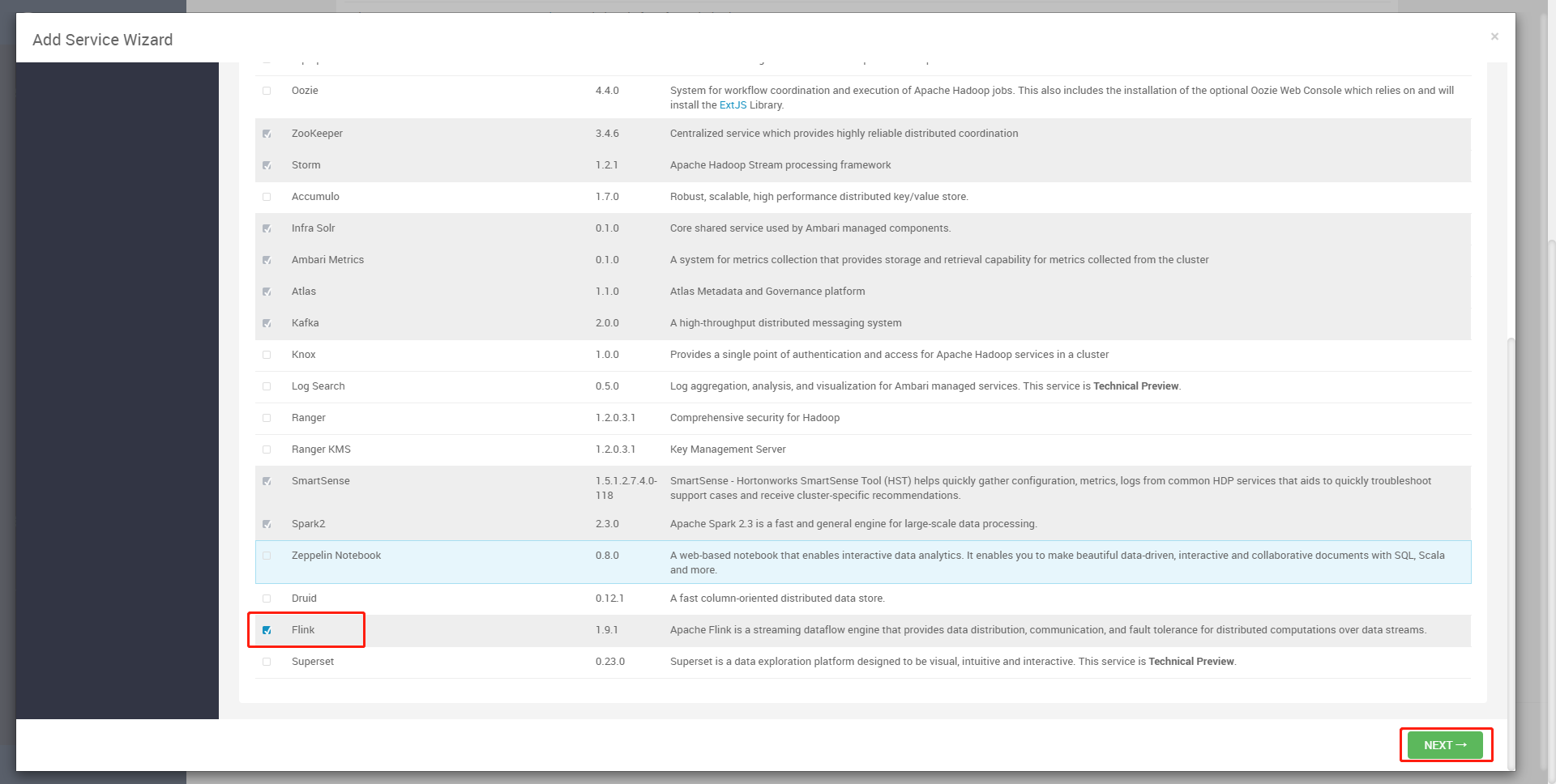
Task: Enable the Knox service checkbox
Action: click(267, 355)
